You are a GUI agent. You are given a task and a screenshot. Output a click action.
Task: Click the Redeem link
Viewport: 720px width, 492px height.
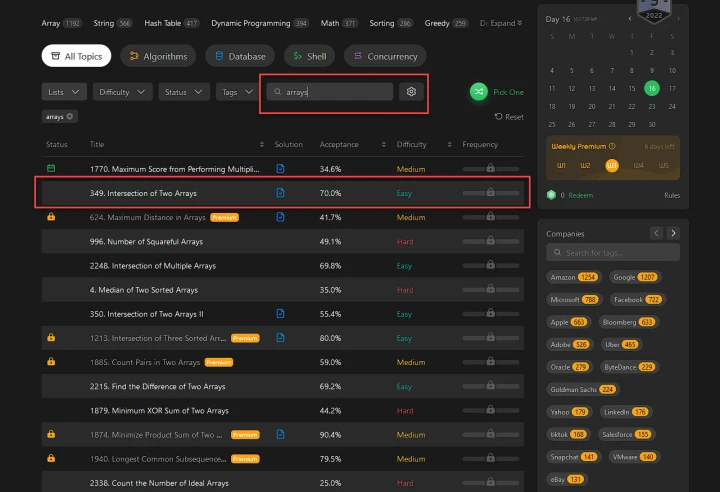580,195
